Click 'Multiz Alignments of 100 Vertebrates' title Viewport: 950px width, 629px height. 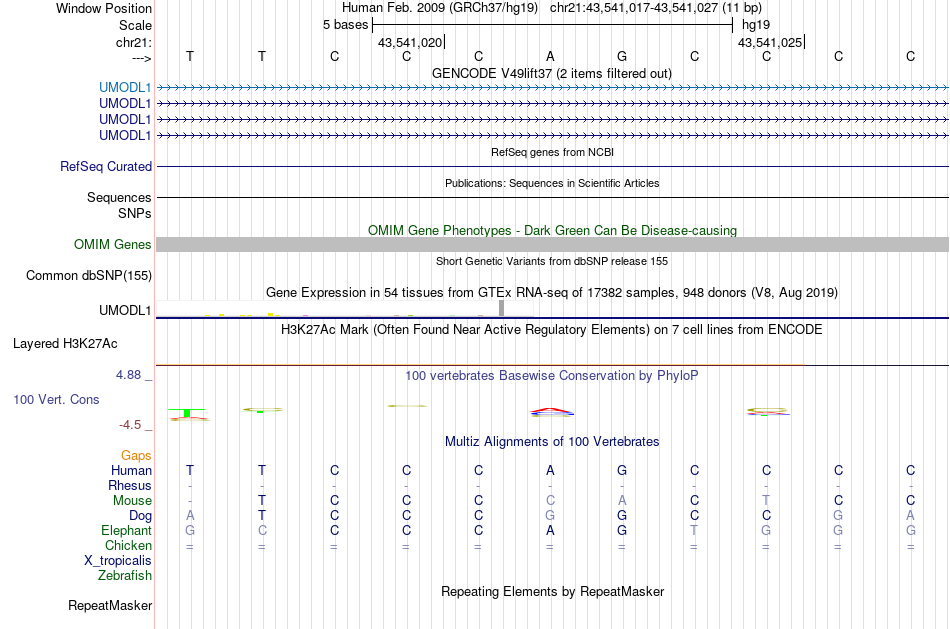click(x=552, y=441)
